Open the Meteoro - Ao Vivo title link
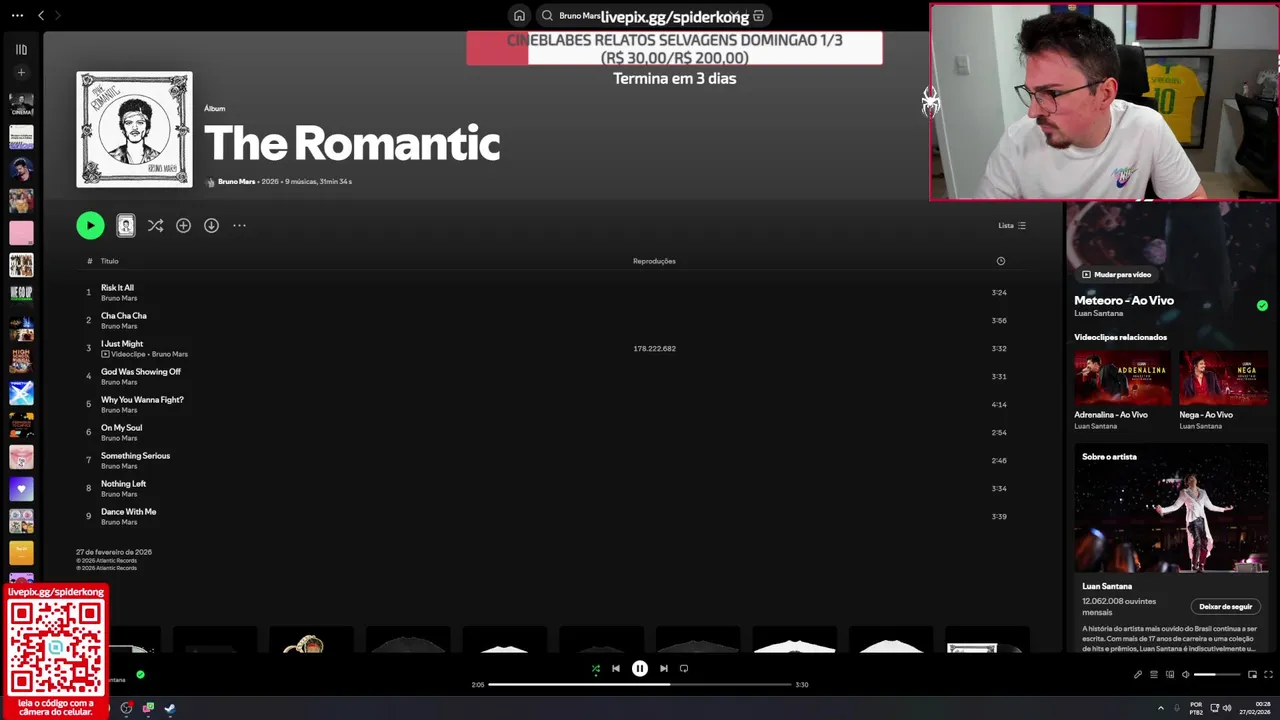Screen dimensions: 1280x720 pyautogui.click(x=1124, y=300)
